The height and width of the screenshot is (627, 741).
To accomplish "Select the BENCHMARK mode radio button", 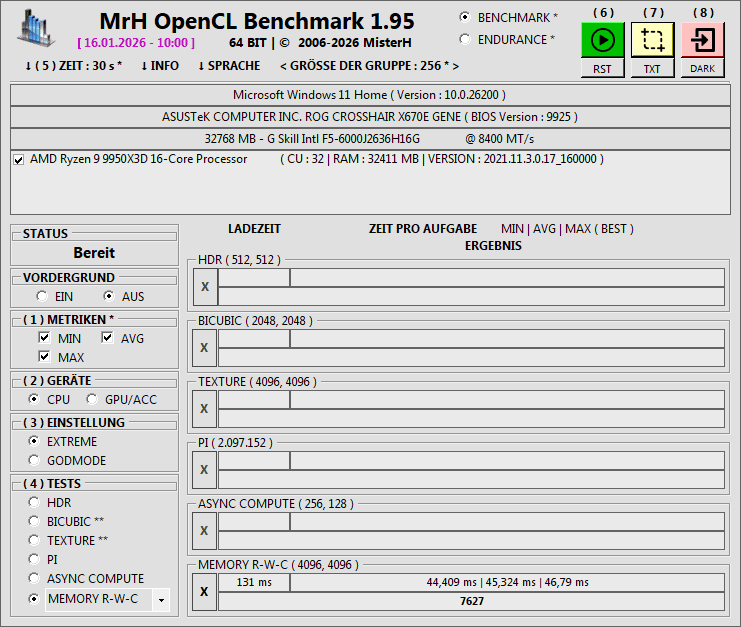I will click(x=465, y=17).
